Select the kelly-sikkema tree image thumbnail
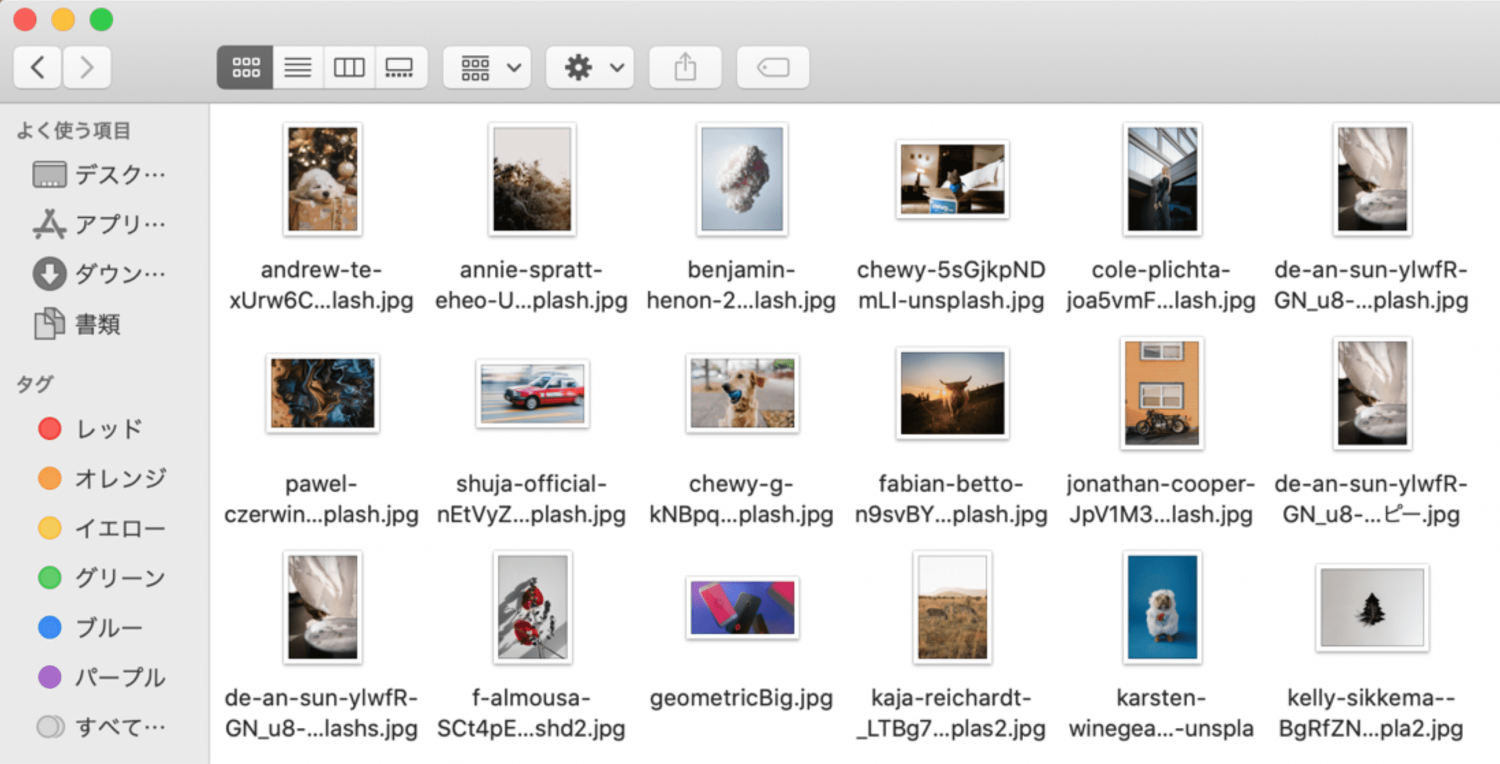This screenshot has height=764, width=1500. [1372, 607]
